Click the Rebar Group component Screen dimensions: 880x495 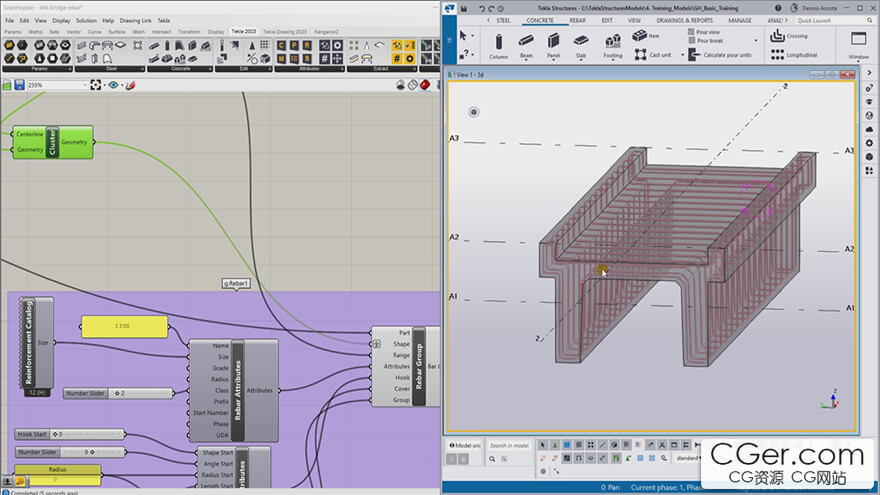418,366
